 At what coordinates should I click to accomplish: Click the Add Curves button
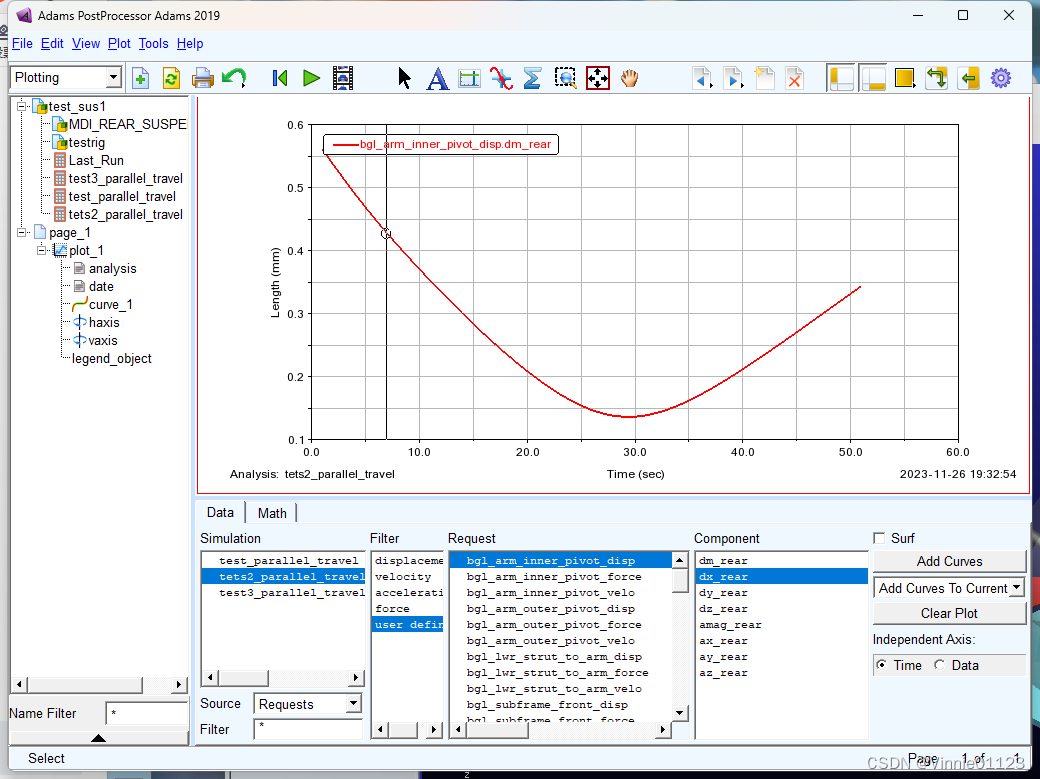(949, 562)
